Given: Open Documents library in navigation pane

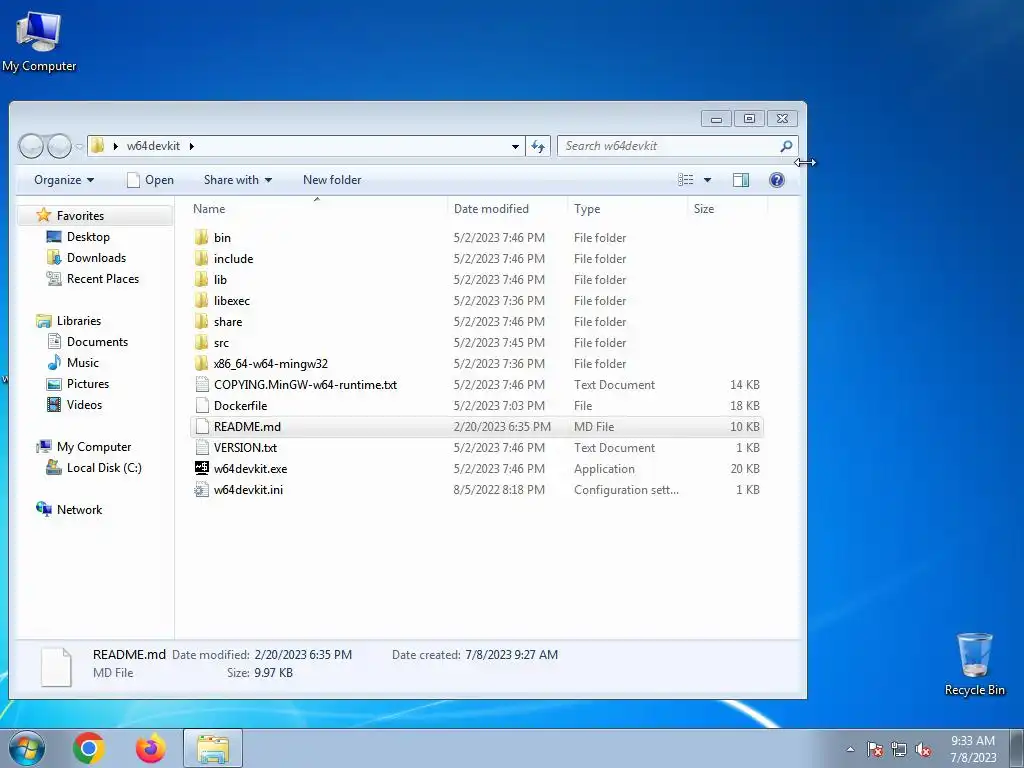Looking at the screenshot, I should [x=97, y=342].
